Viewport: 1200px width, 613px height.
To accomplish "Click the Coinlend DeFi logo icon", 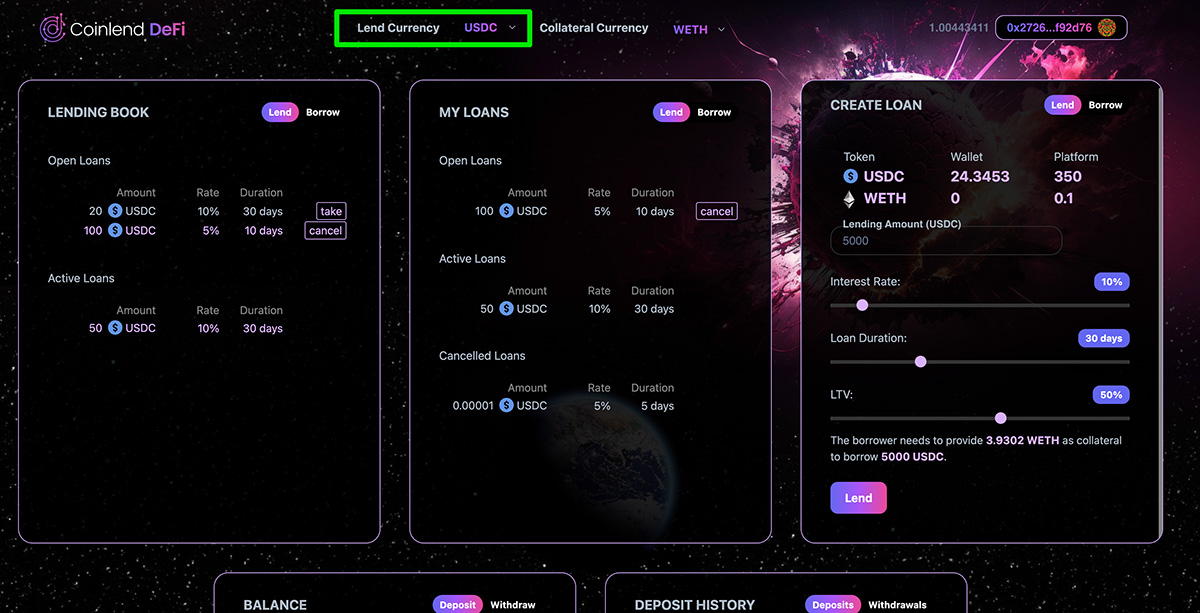I will 52,28.
